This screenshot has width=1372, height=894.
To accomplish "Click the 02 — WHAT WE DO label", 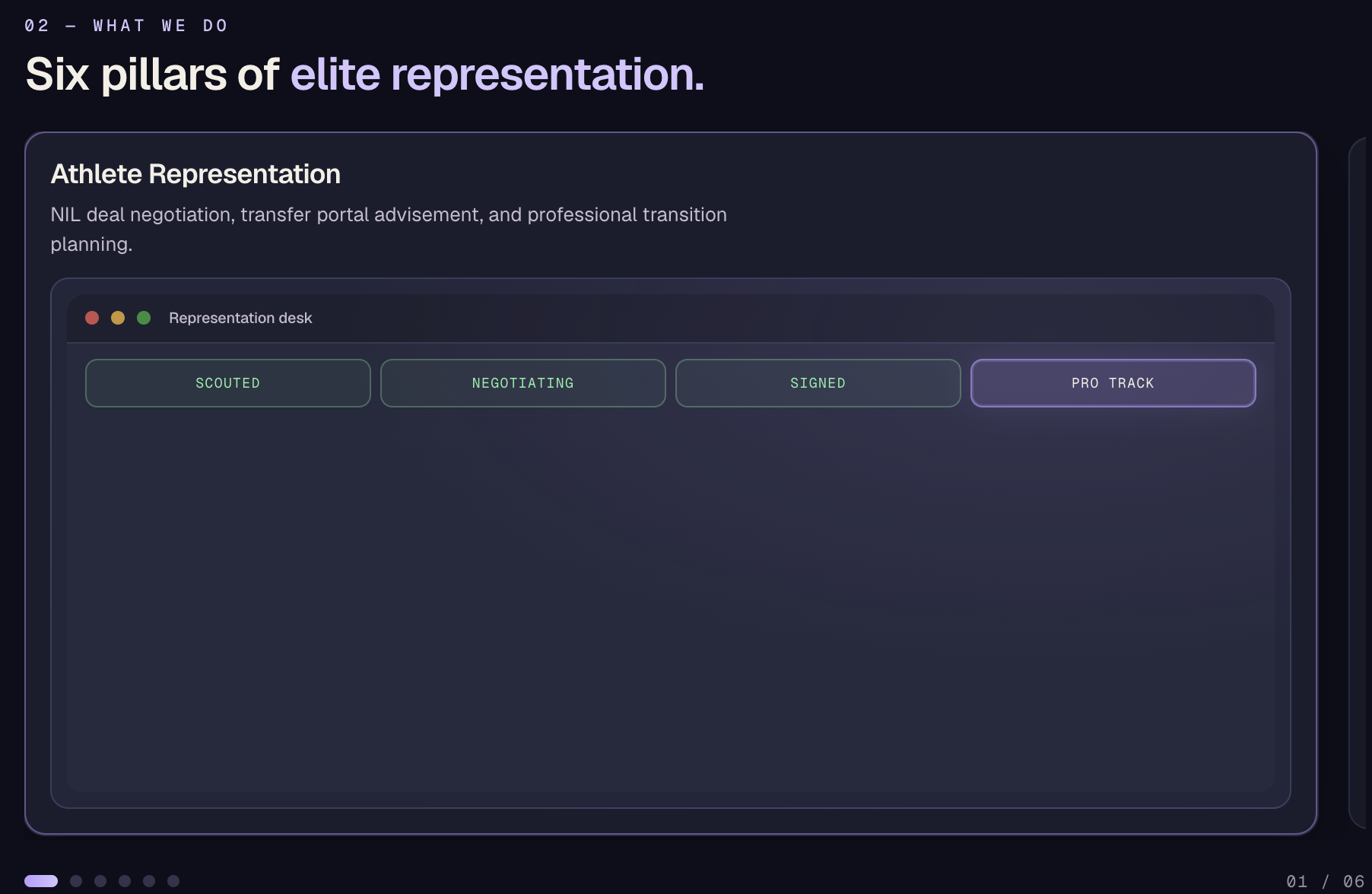I will click(x=126, y=26).
